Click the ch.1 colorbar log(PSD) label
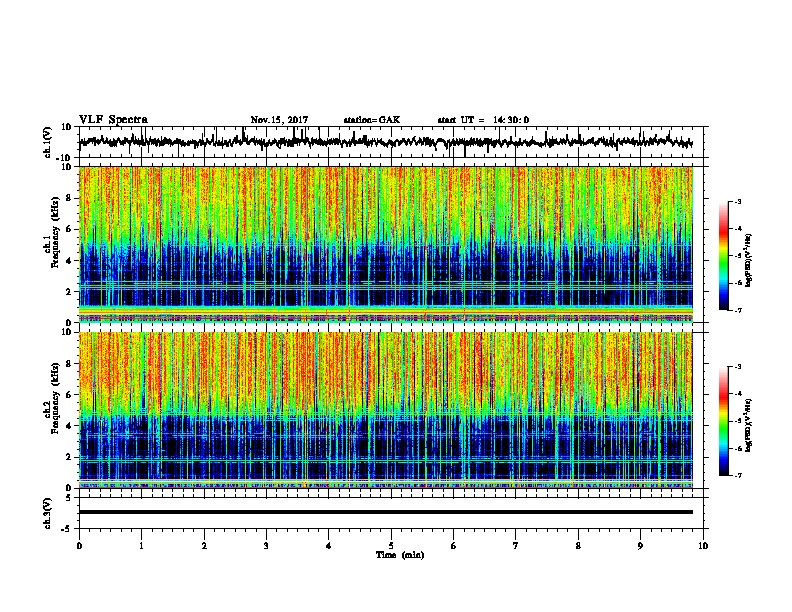 click(749, 260)
